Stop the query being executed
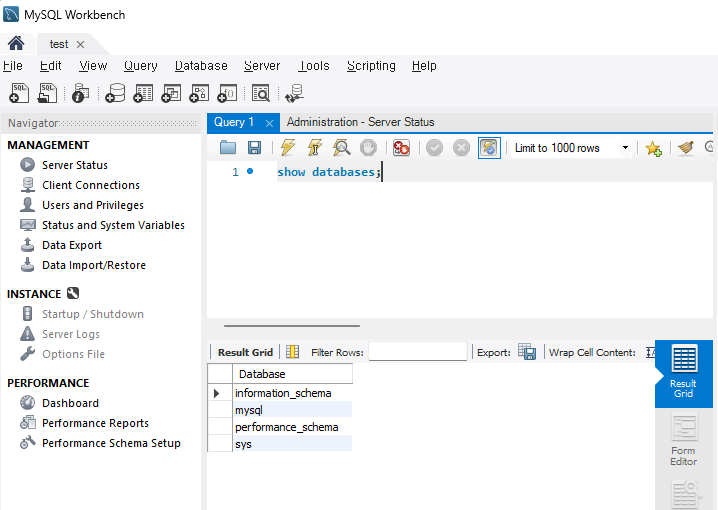The height and width of the screenshot is (510, 718). tap(368, 147)
